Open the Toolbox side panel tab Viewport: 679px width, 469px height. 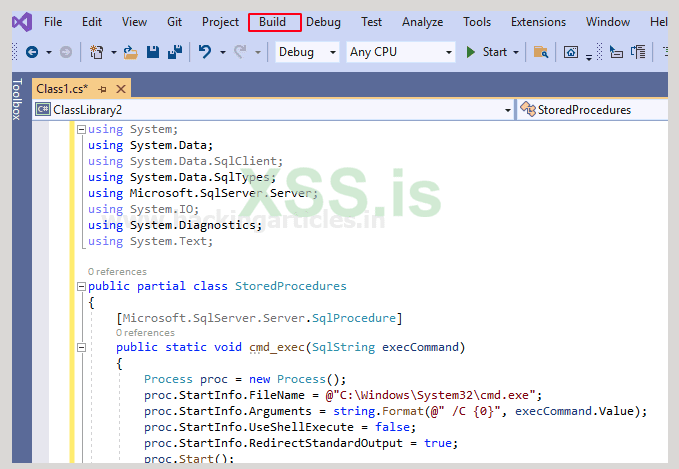tap(17, 99)
